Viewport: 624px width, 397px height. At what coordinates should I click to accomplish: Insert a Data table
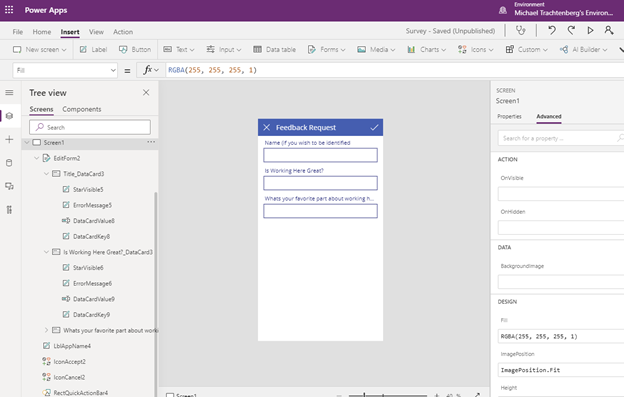pyautogui.click(x=275, y=49)
